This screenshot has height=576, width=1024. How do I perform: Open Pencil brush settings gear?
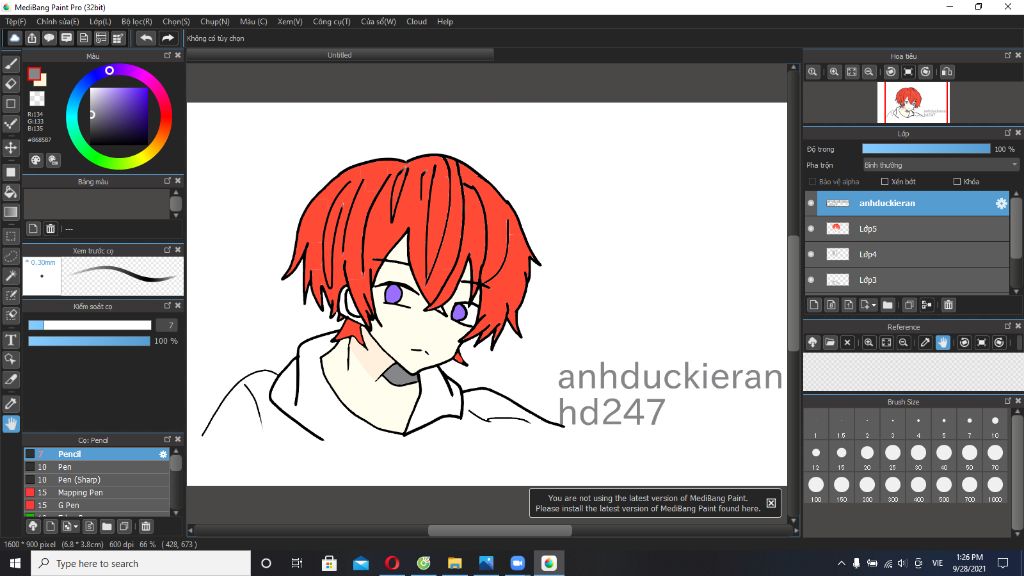click(163, 454)
